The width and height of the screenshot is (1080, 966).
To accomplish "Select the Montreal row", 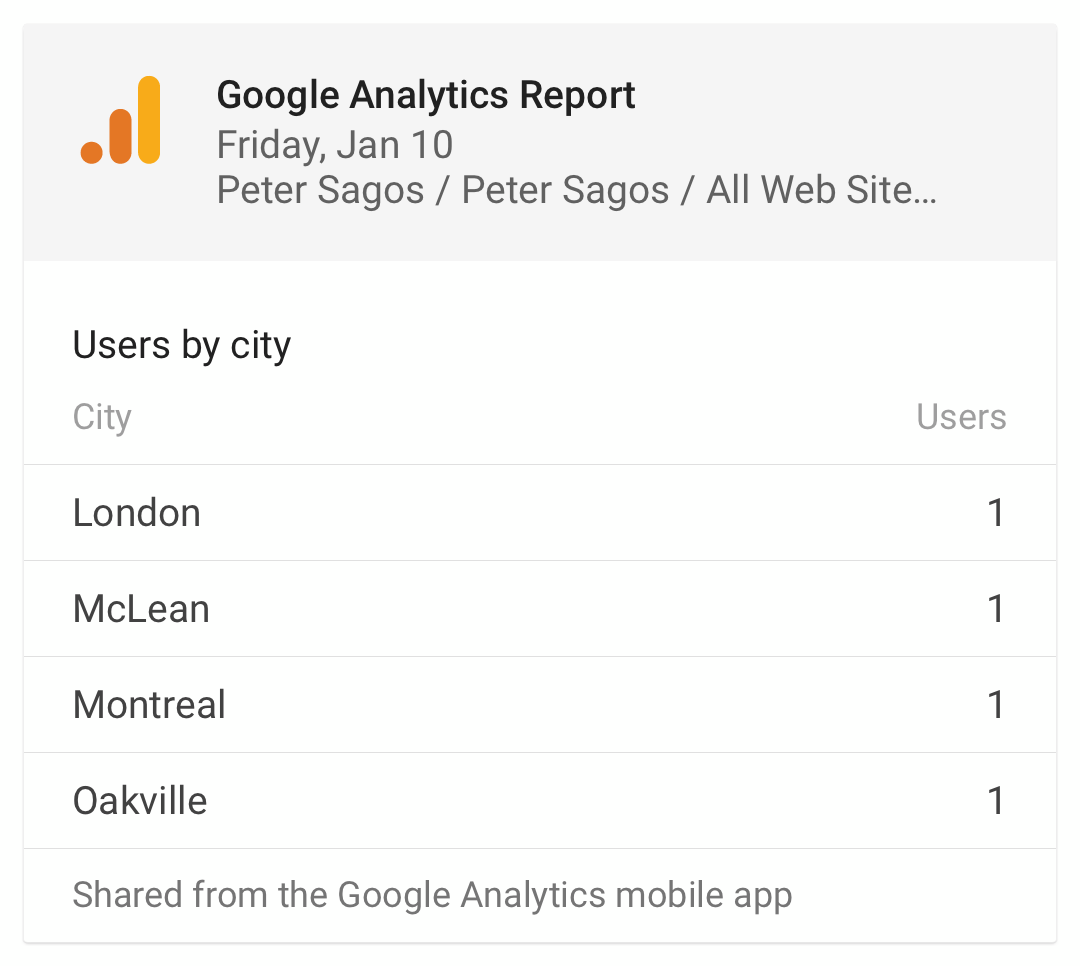I will (x=540, y=705).
